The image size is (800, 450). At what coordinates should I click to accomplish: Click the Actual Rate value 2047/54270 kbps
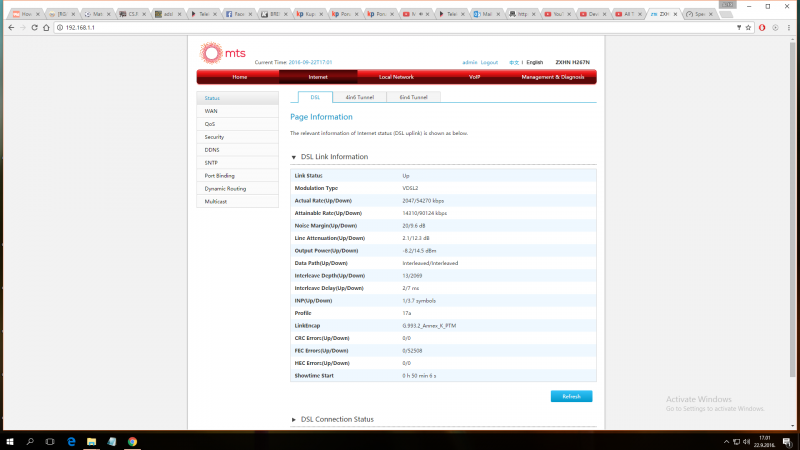(423, 201)
